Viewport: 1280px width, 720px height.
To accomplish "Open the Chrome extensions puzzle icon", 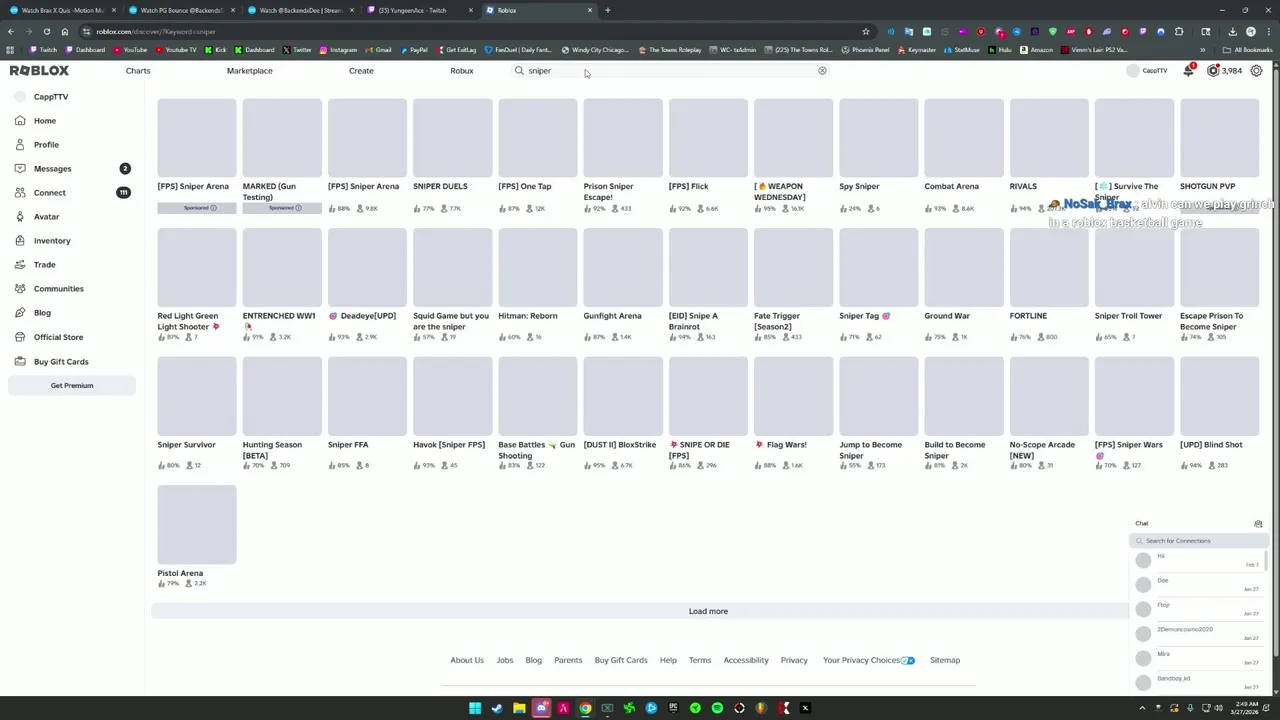I will click(1179, 31).
